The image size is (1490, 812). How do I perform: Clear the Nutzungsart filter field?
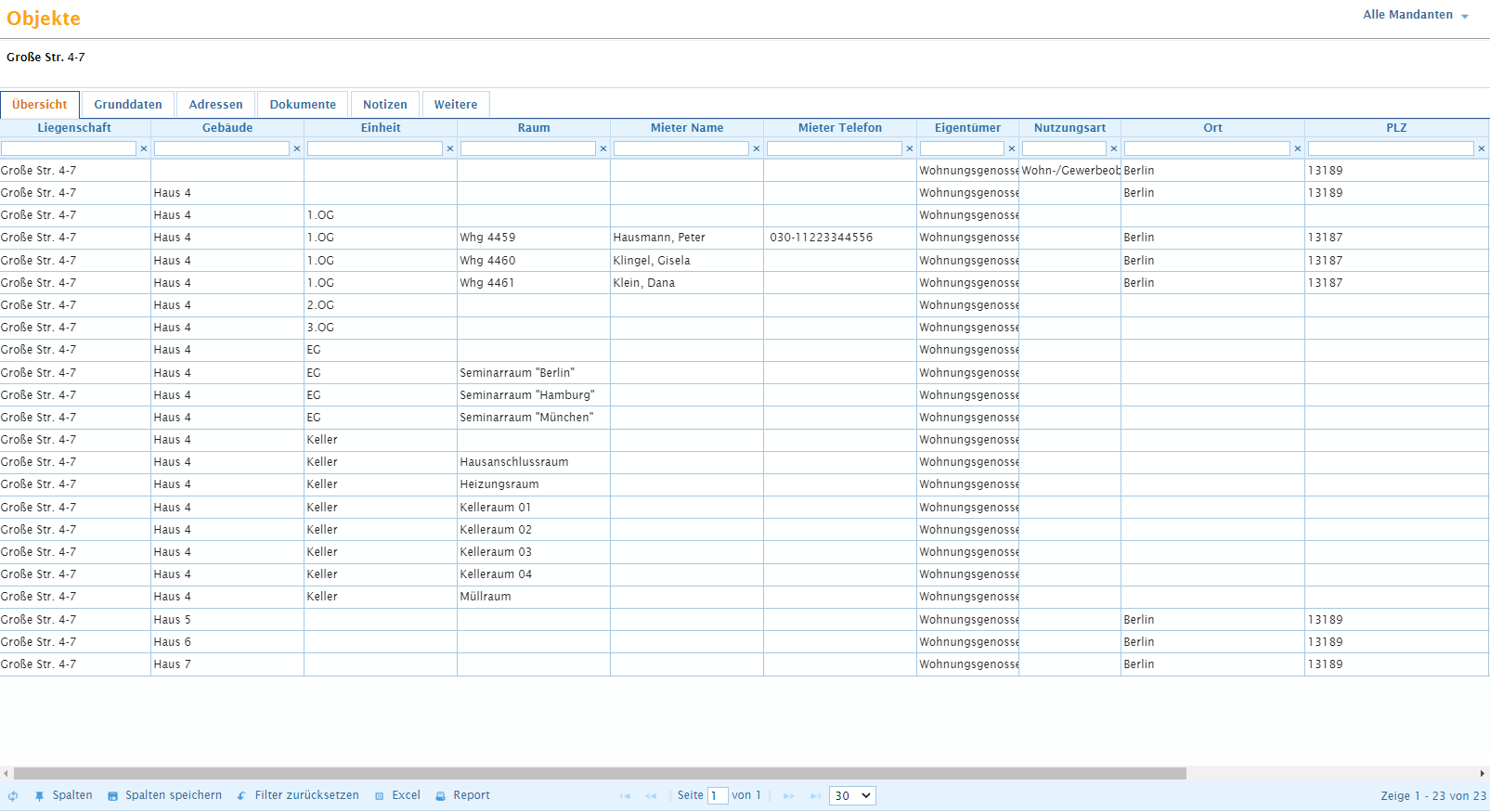(1114, 148)
